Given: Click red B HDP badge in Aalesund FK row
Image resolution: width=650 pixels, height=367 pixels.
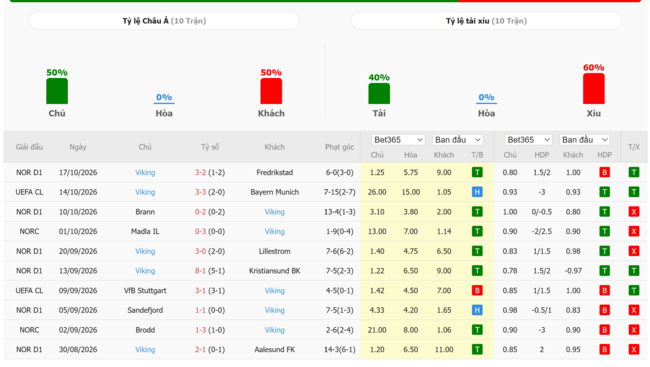Looking at the screenshot, I should tap(604, 350).
